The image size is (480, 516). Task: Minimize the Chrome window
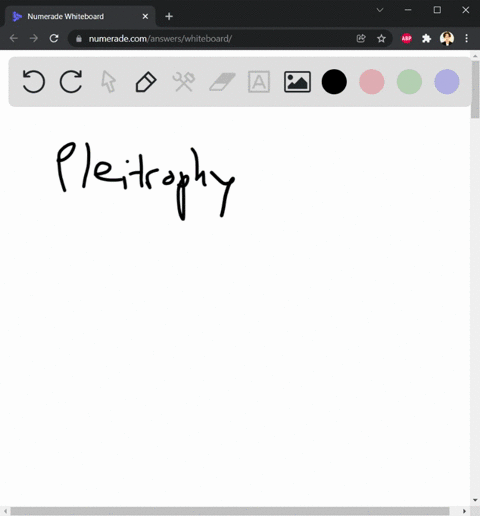click(408, 10)
